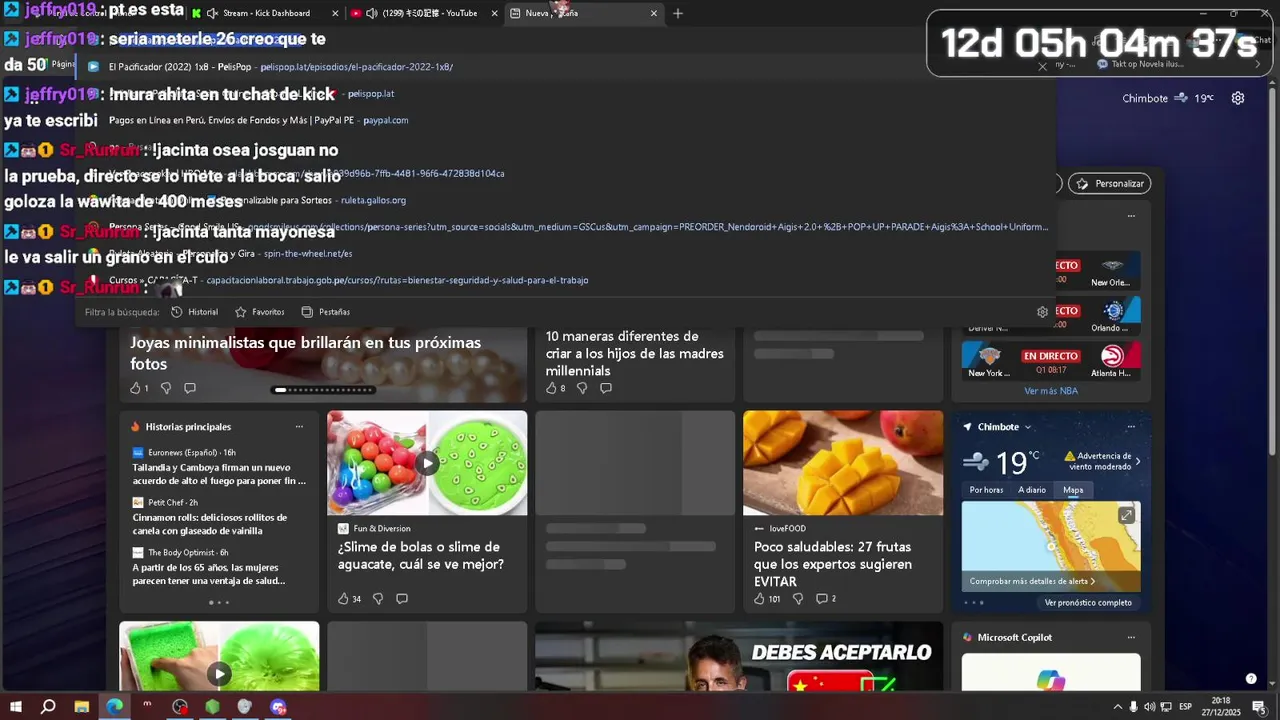Open Comprobar más detalles de alerta link
Image resolution: width=1280 pixels, height=720 pixels.
pyautogui.click(x=1032, y=581)
